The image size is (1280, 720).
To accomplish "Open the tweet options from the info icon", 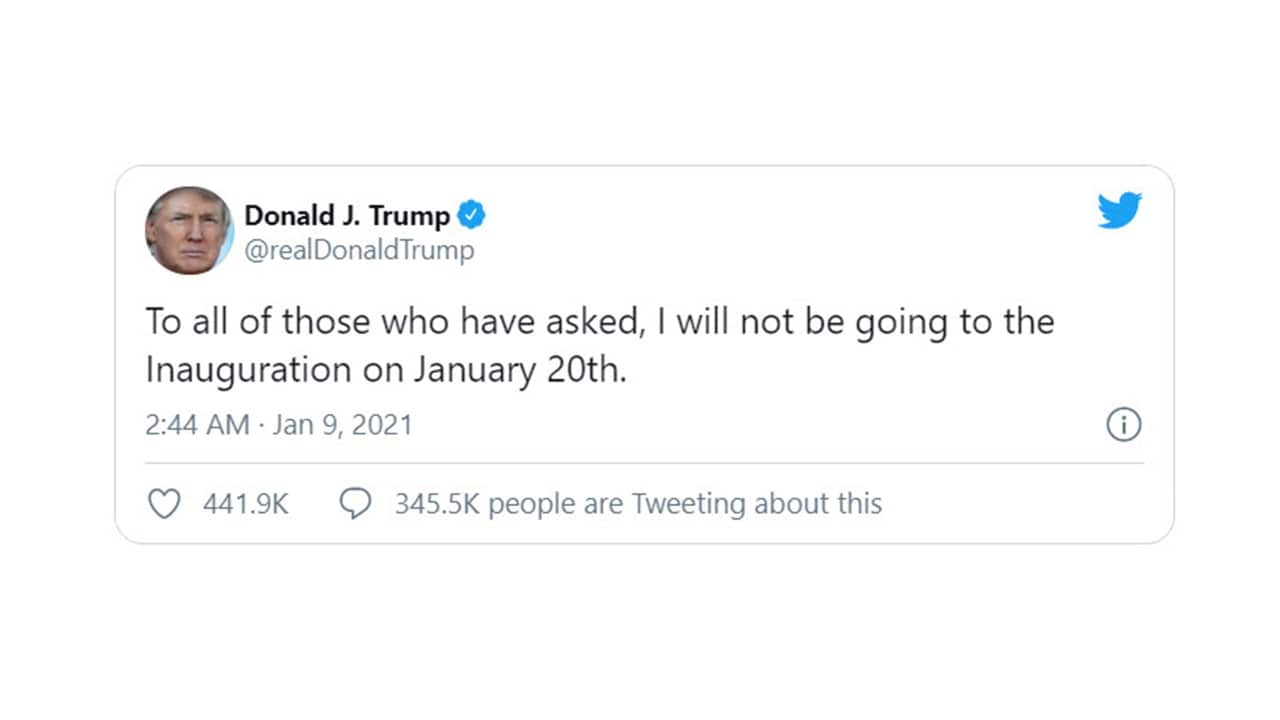I will pyautogui.click(x=1124, y=425).
